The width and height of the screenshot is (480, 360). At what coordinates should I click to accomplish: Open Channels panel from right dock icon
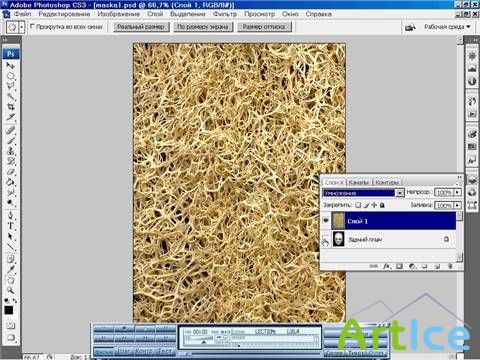point(472,192)
